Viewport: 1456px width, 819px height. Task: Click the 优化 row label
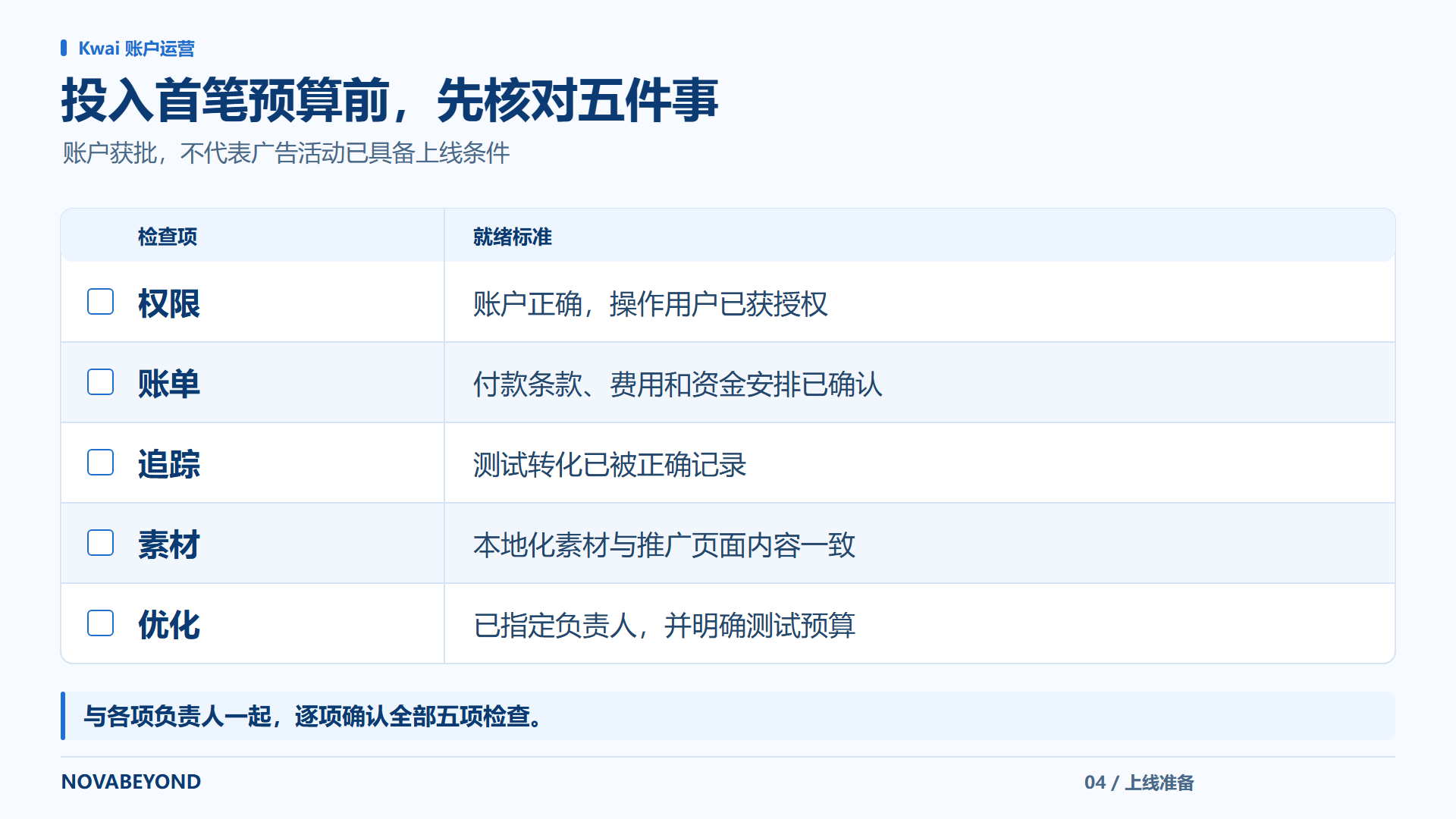169,625
